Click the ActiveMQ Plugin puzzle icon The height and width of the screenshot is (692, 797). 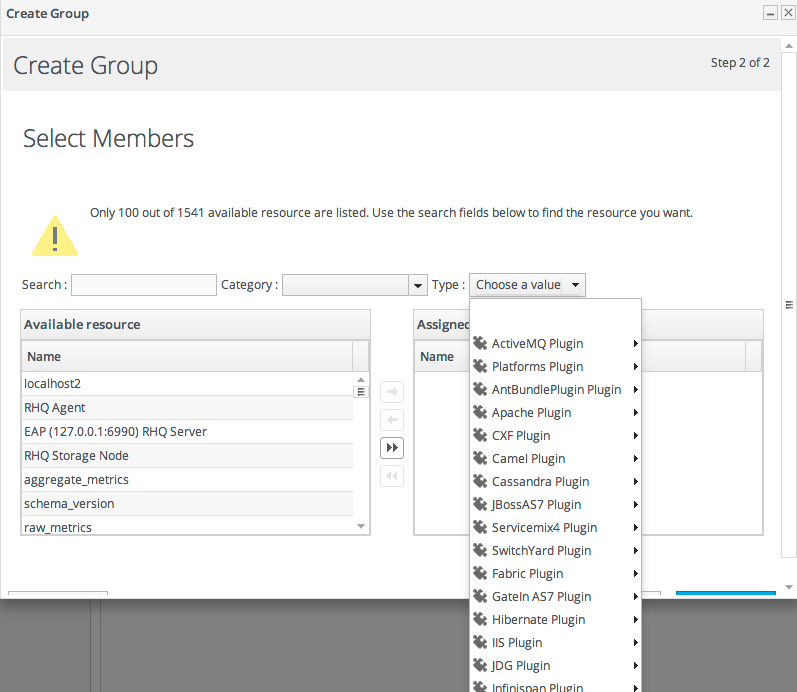[480, 344]
